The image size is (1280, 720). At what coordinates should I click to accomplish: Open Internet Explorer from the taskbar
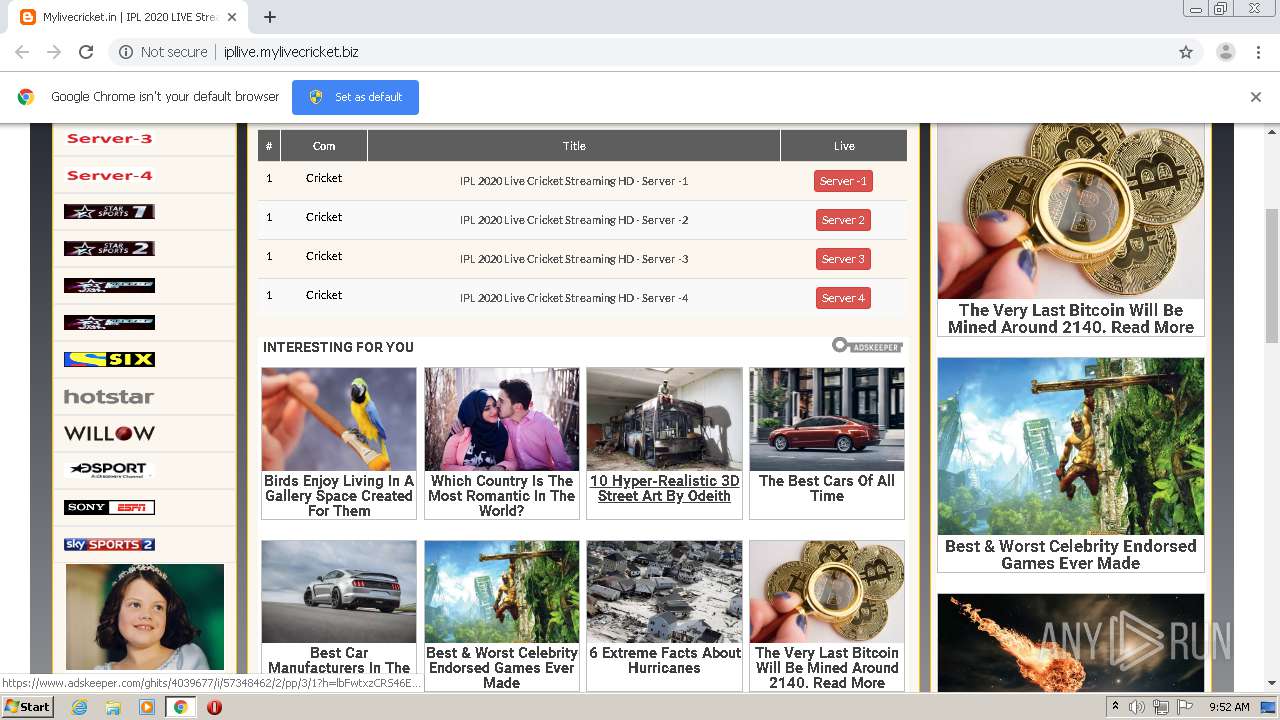click(80, 707)
